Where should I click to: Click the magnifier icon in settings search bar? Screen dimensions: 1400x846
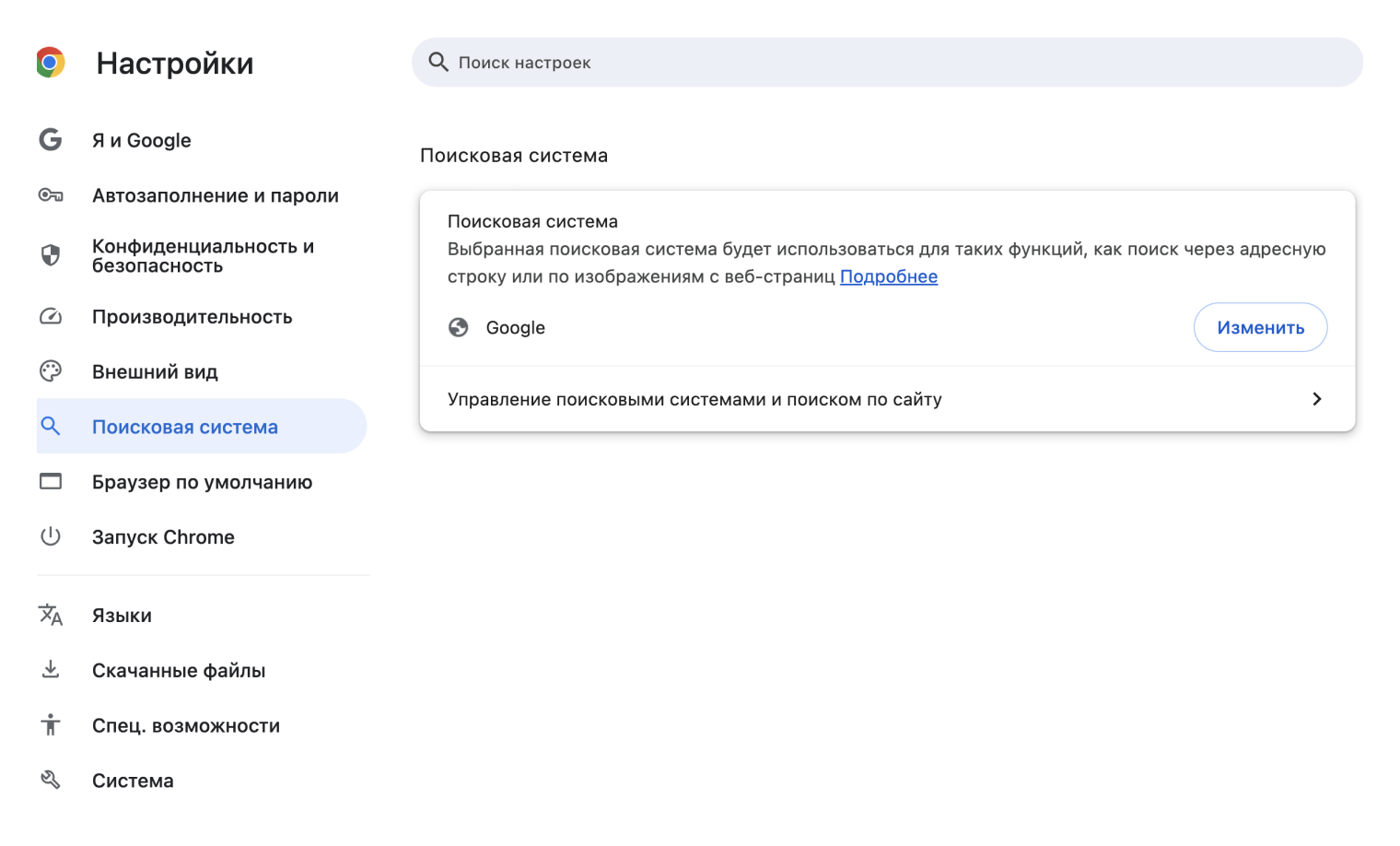(x=438, y=62)
